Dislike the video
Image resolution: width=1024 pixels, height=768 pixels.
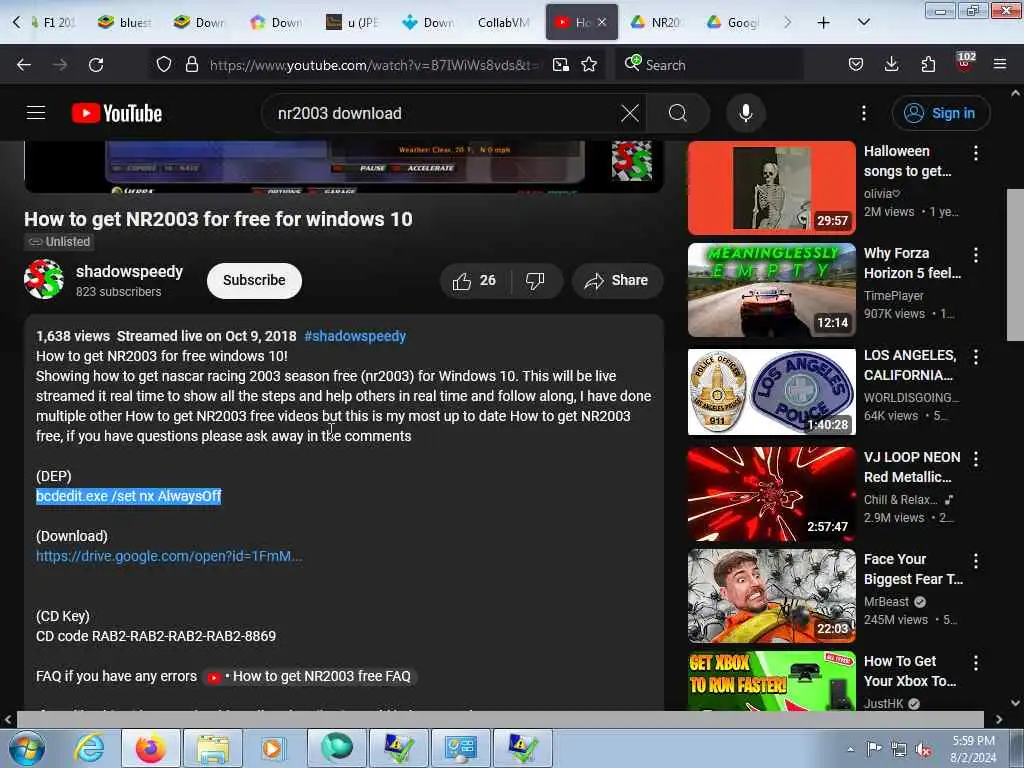535,281
